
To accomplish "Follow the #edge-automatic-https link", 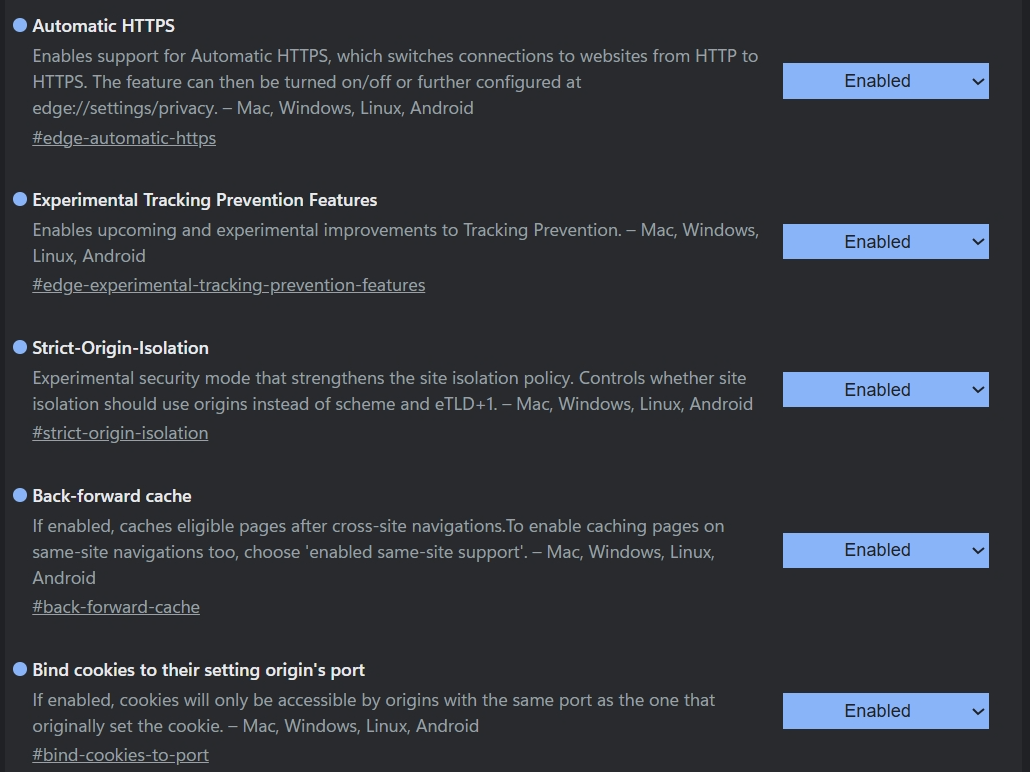I will [124, 138].
